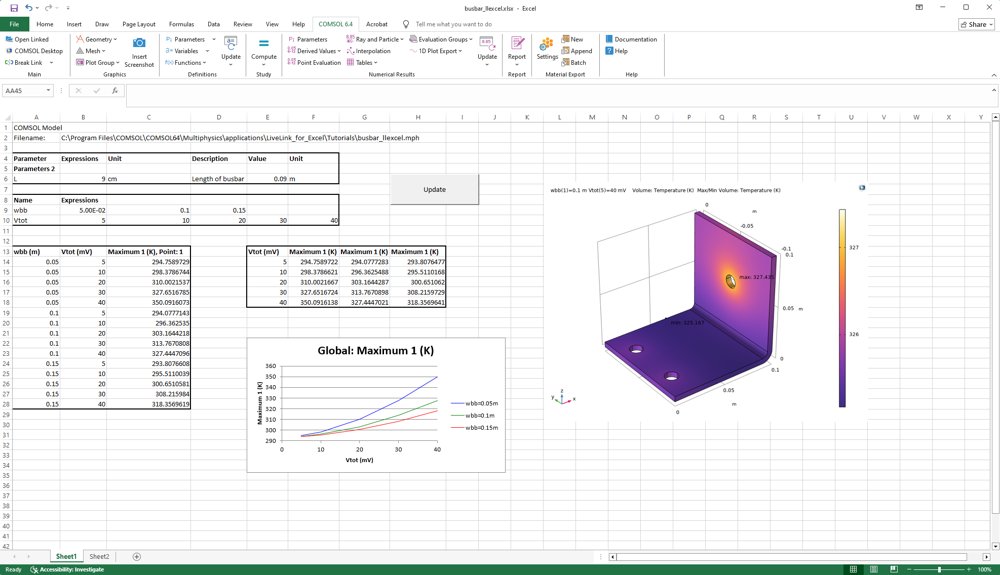1000x575 pixels.
Task: Click the Update button on the worksheet
Action: [x=434, y=189]
